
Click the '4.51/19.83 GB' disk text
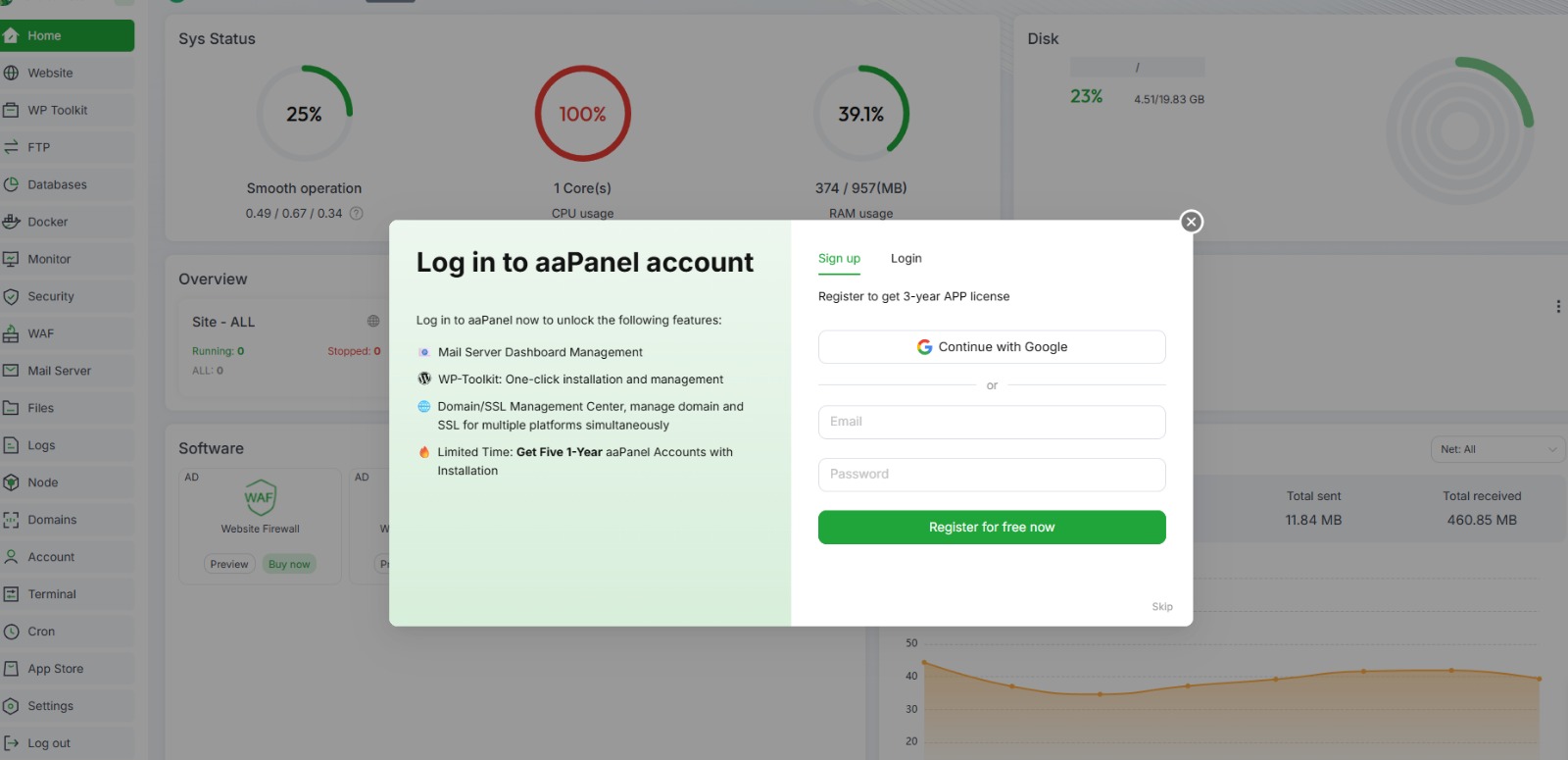[x=1169, y=99]
